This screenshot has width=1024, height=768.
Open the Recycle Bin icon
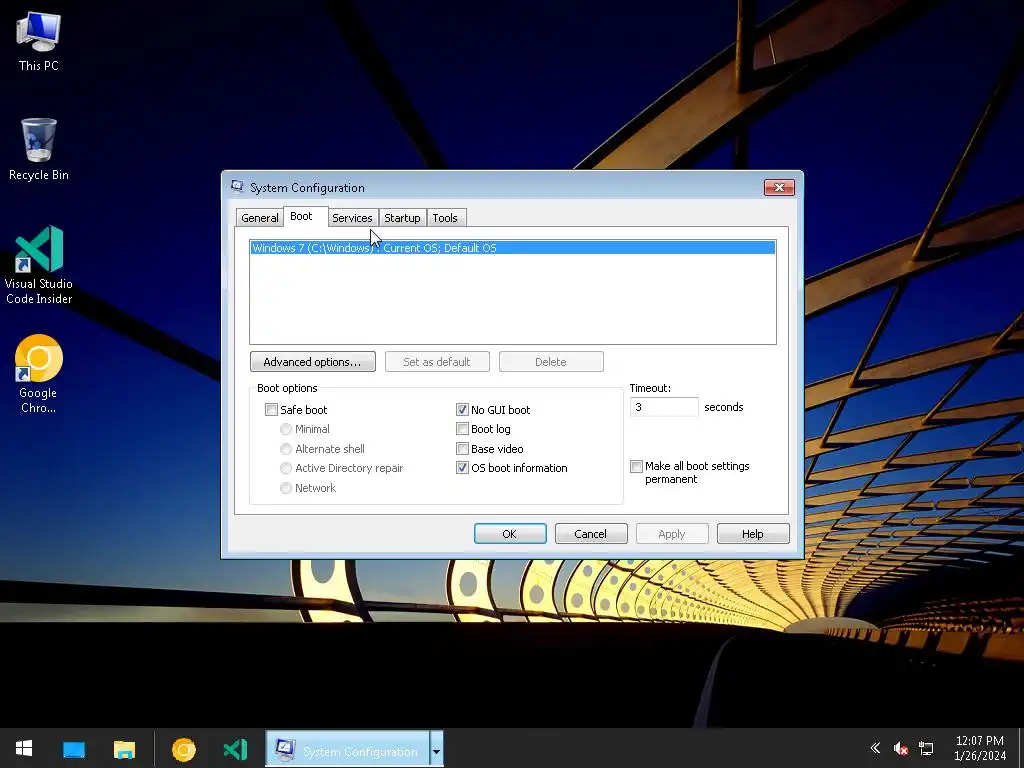pyautogui.click(x=39, y=149)
